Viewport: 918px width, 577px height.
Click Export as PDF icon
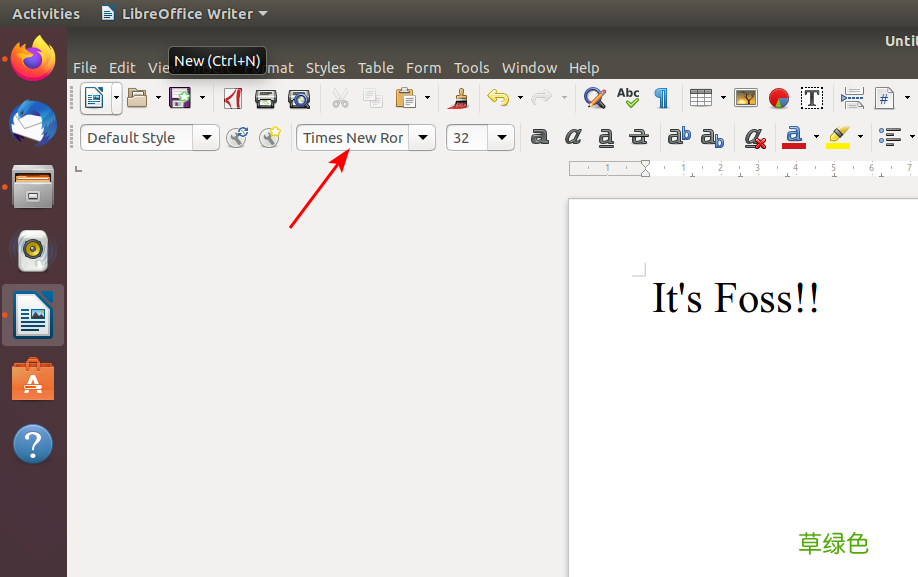(233, 98)
